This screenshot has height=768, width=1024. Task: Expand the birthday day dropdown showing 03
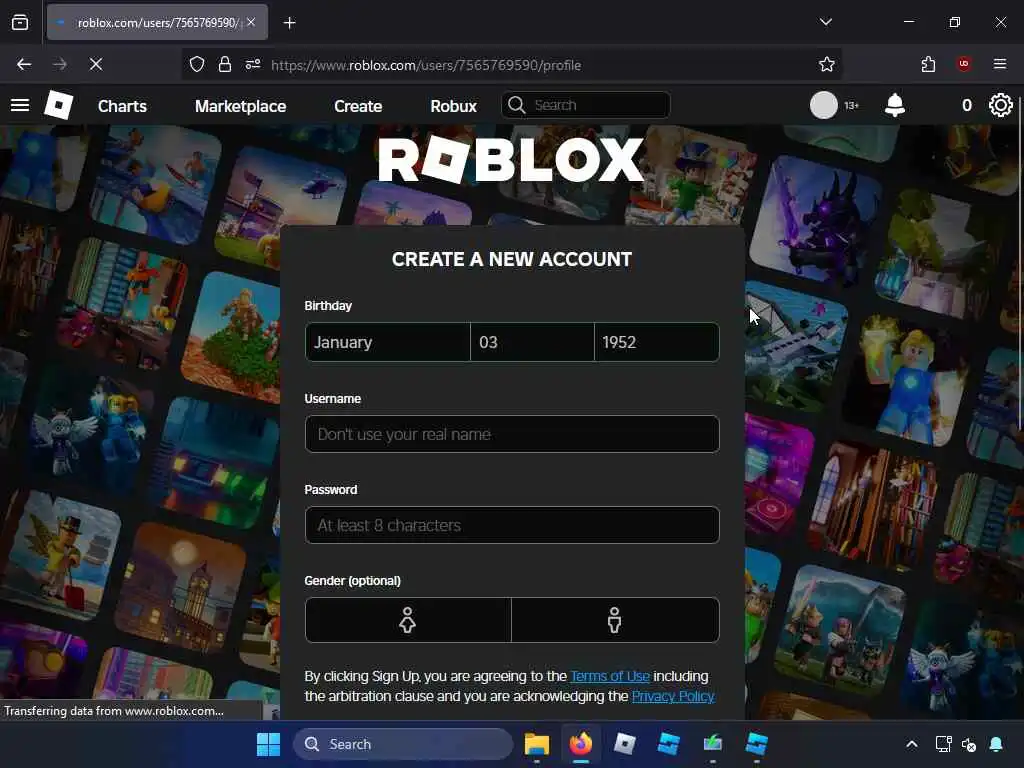(x=532, y=342)
